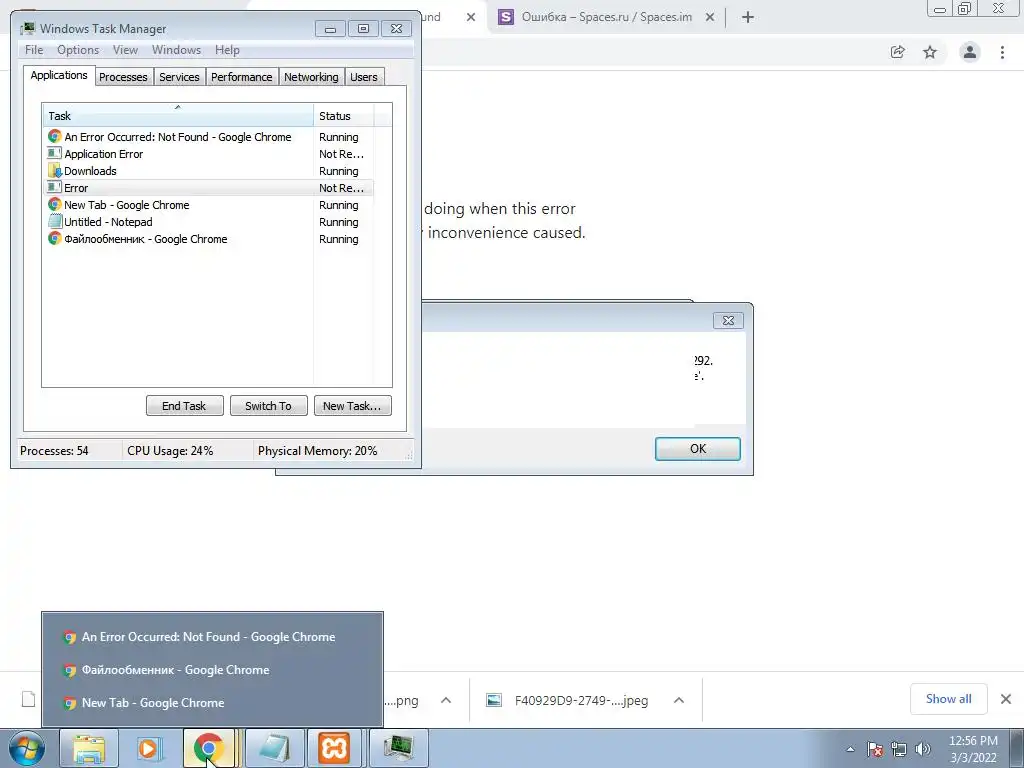Open 'New Tab - Google Chrome' taskbar preview
The image size is (1024, 768).
[212, 703]
